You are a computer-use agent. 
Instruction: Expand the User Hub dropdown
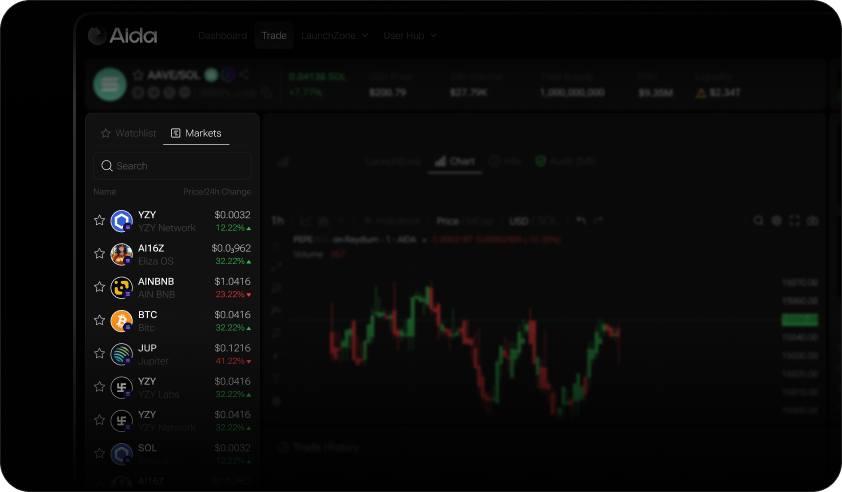coord(410,35)
